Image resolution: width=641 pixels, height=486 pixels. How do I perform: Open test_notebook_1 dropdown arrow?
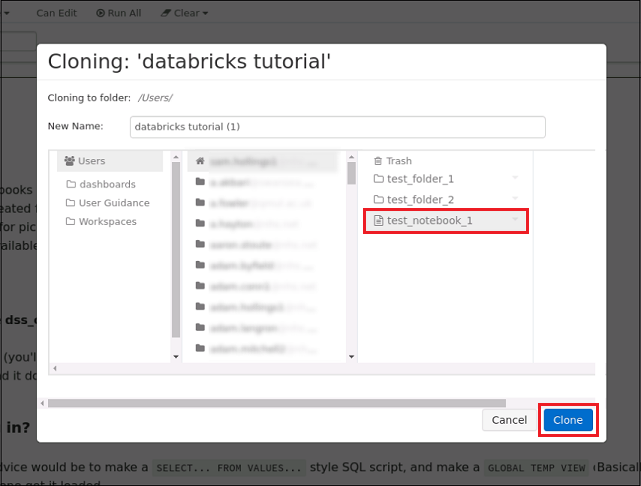pos(515,219)
